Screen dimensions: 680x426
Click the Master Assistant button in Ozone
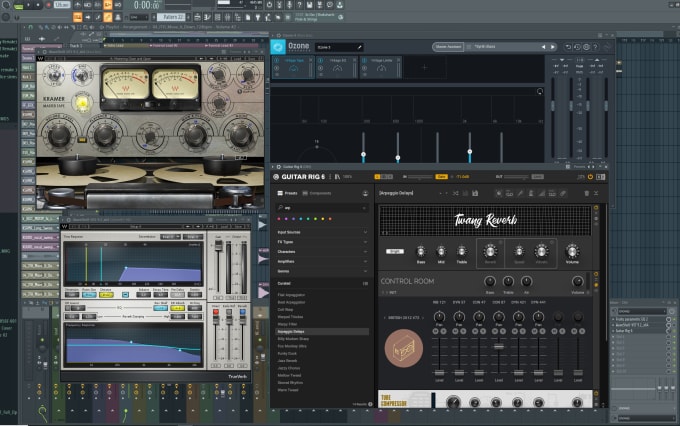click(448, 46)
